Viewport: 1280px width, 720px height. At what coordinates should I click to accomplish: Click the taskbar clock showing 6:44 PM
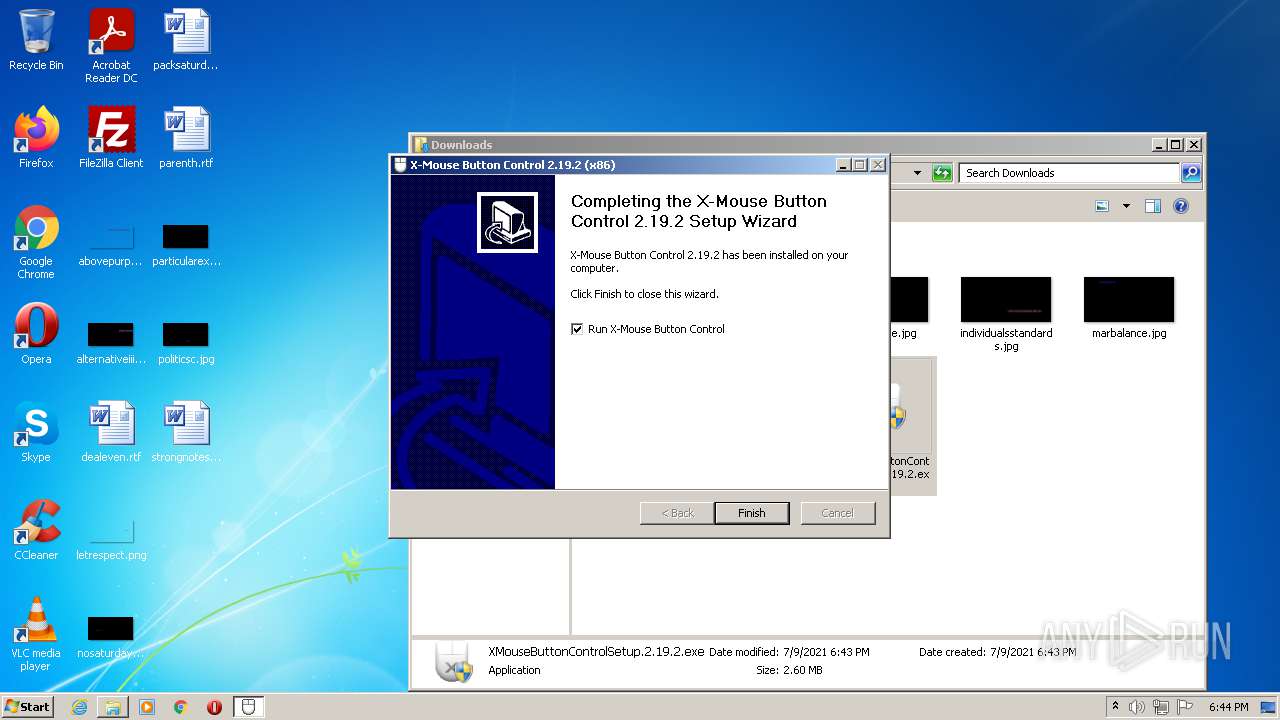[1228, 707]
